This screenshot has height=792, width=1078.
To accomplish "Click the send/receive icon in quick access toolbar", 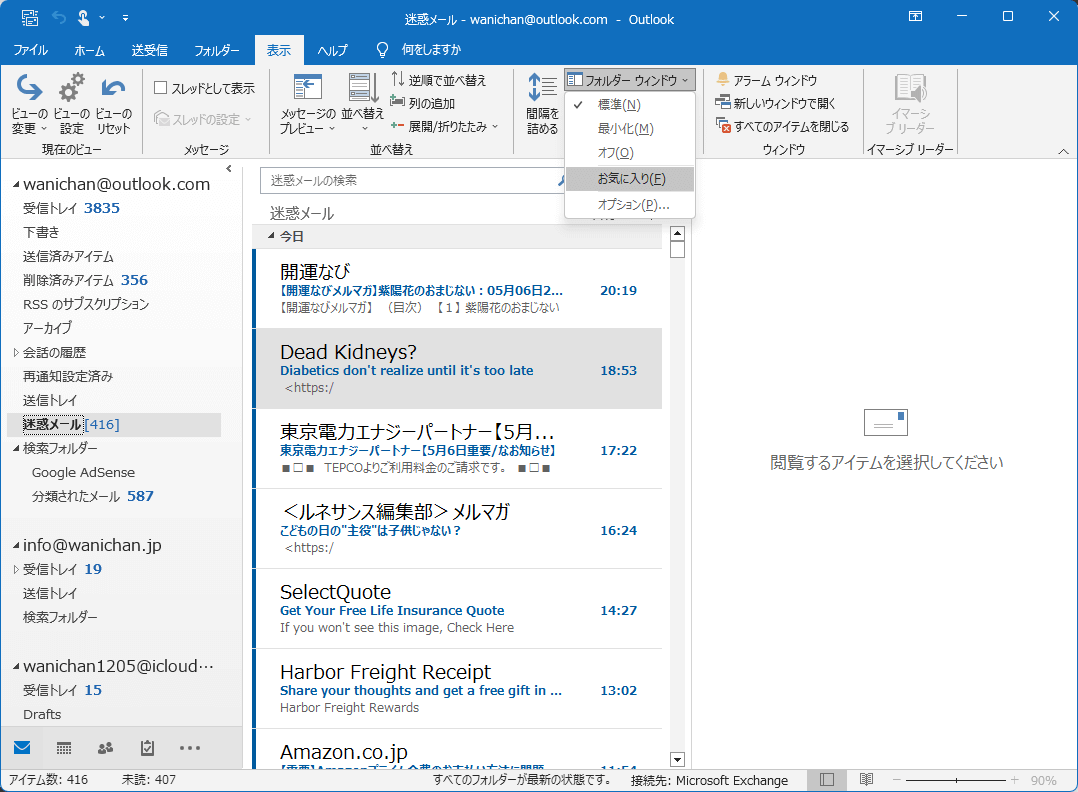I will tap(30, 18).
